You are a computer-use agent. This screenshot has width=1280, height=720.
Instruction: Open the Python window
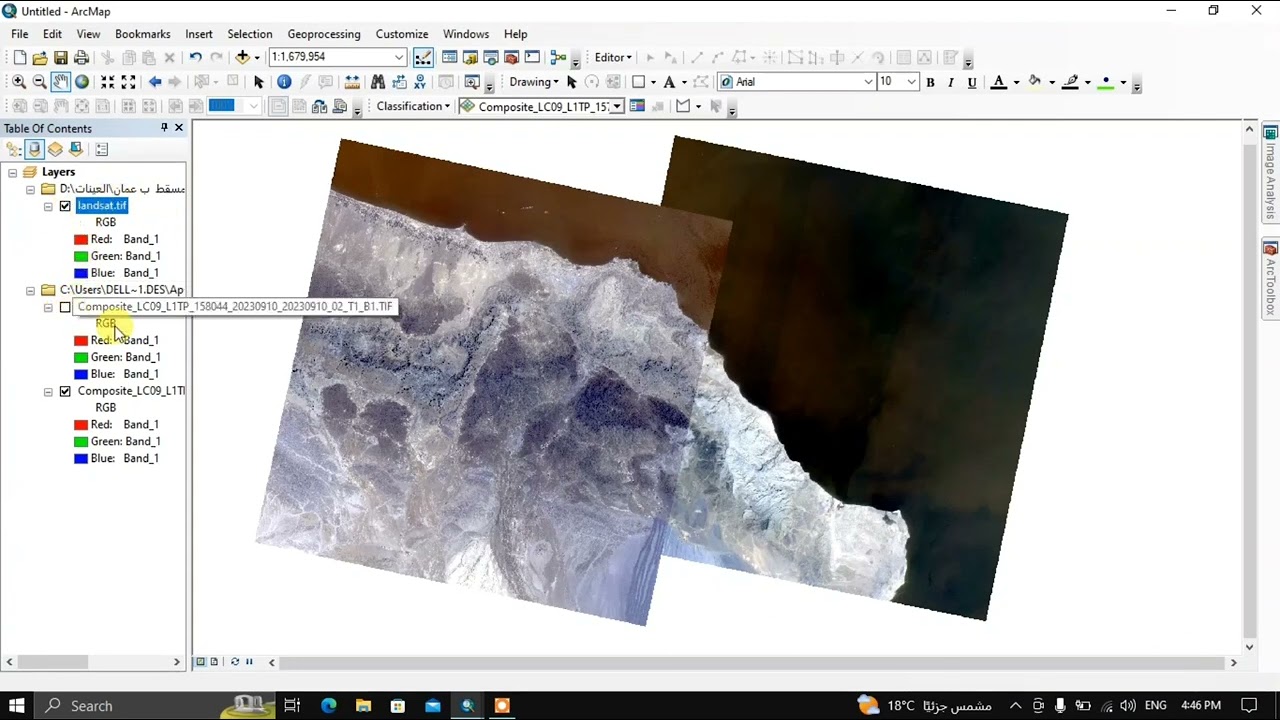(532, 58)
